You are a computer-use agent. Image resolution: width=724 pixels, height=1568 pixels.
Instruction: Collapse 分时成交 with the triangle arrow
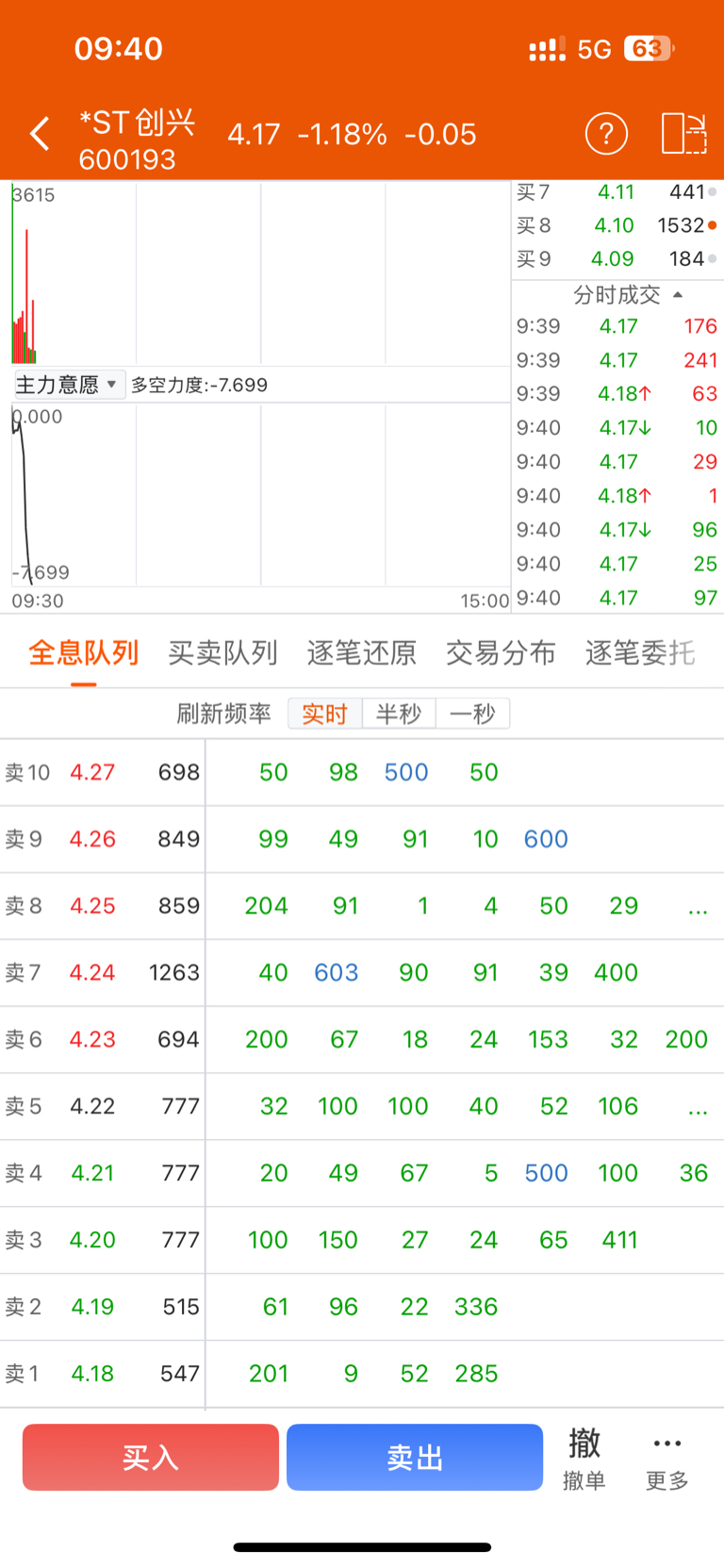[678, 295]
